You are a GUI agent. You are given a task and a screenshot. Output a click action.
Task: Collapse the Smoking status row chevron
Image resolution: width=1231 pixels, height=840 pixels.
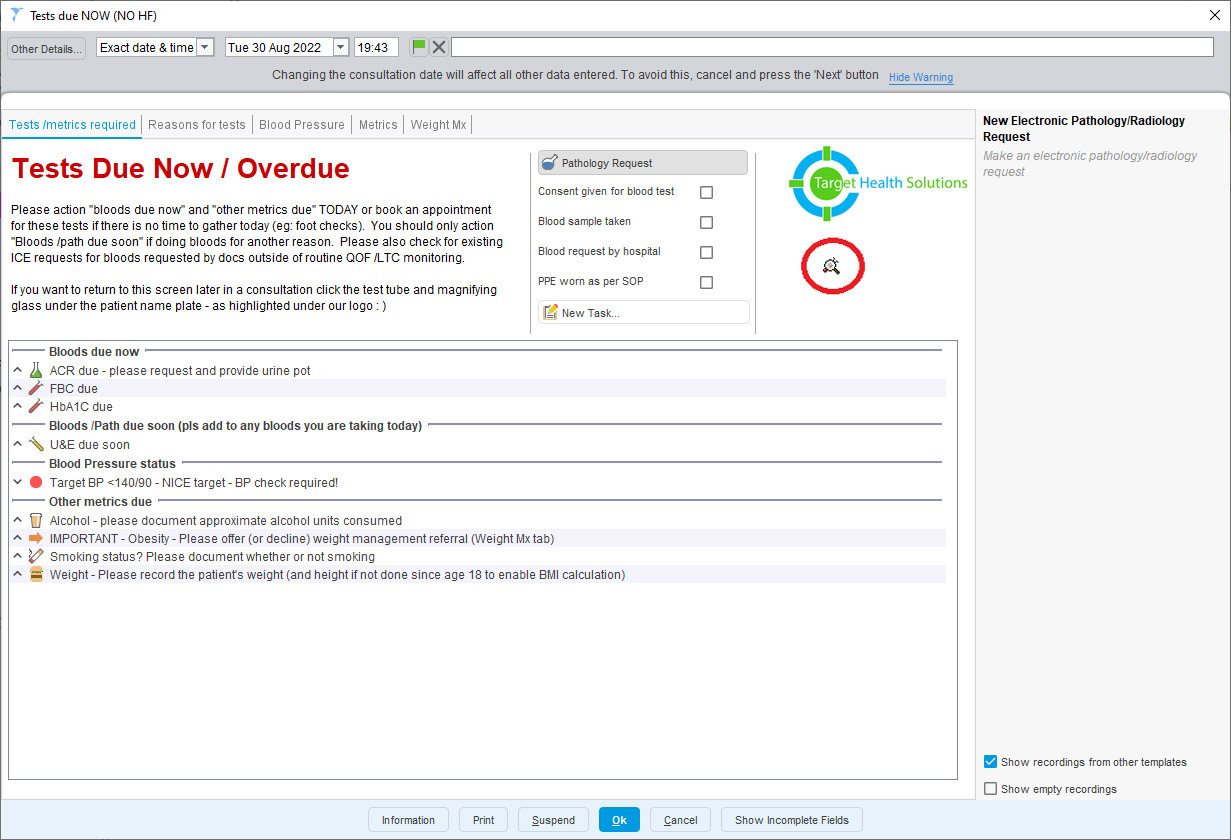pyautogui.click(x=17, y=556)
